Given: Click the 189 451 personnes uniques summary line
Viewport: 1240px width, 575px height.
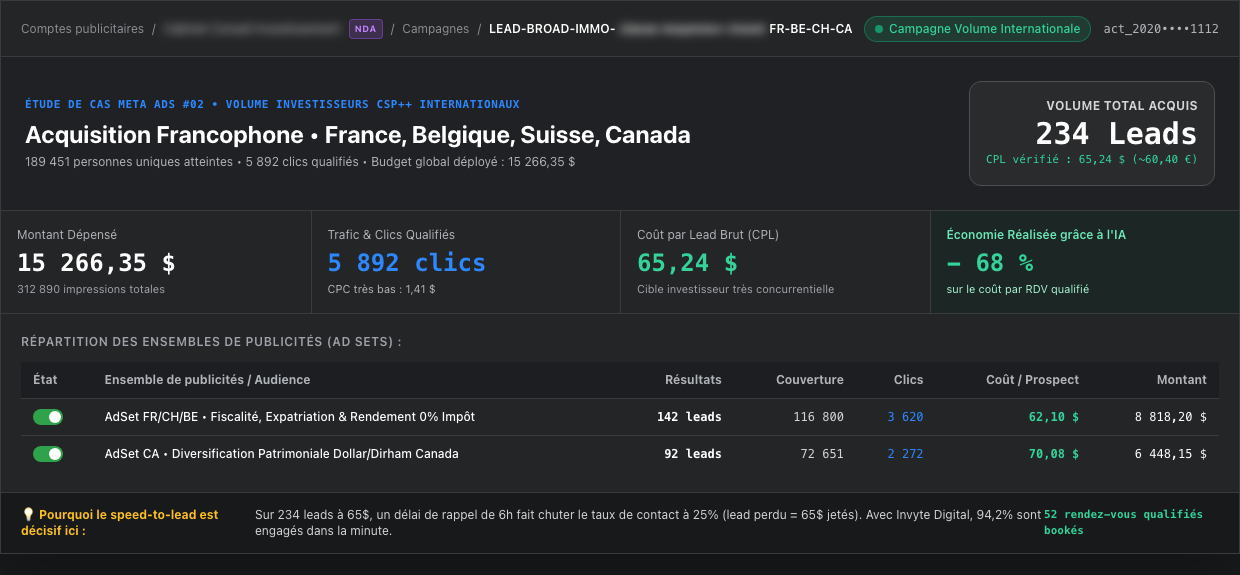Looking at the screenshot, I should click(x=300, y=161).
